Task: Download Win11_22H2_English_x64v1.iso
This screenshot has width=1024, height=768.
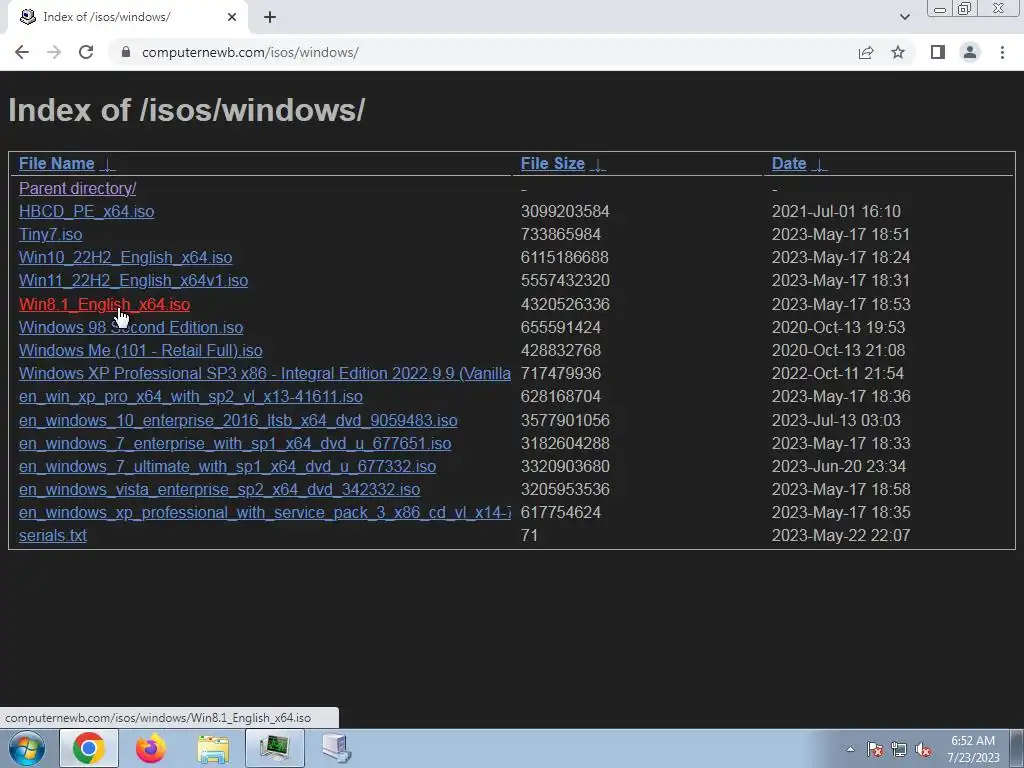Action: pos(133,280)
